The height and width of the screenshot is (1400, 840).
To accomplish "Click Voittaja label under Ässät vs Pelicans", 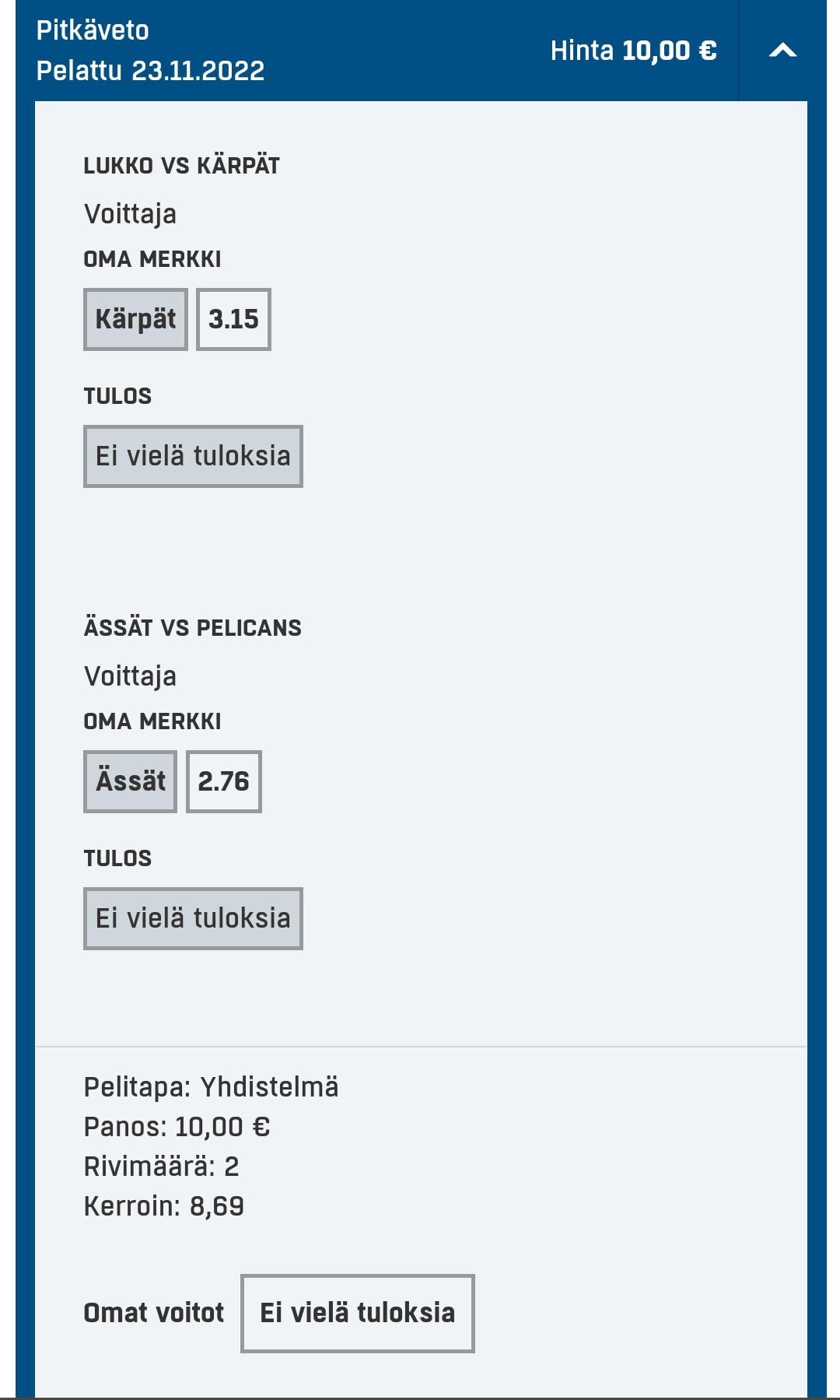I will [130, 676].
